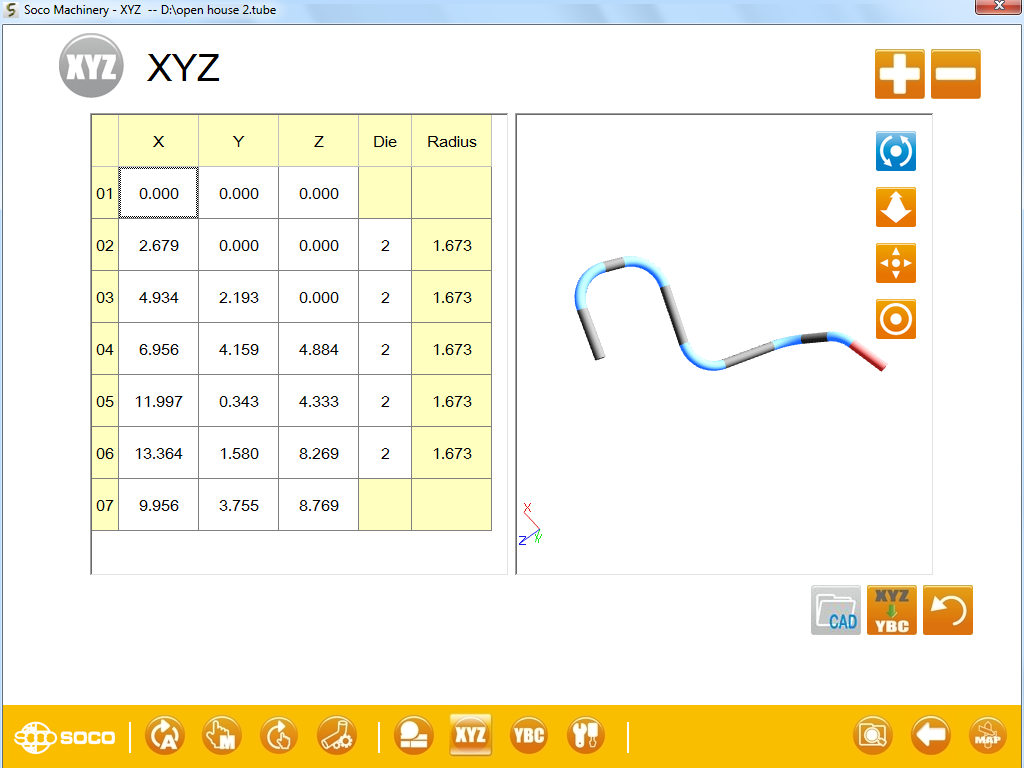Select the XYZ tab in bottom toolbar
The image size is (1024, 768).
470,737
